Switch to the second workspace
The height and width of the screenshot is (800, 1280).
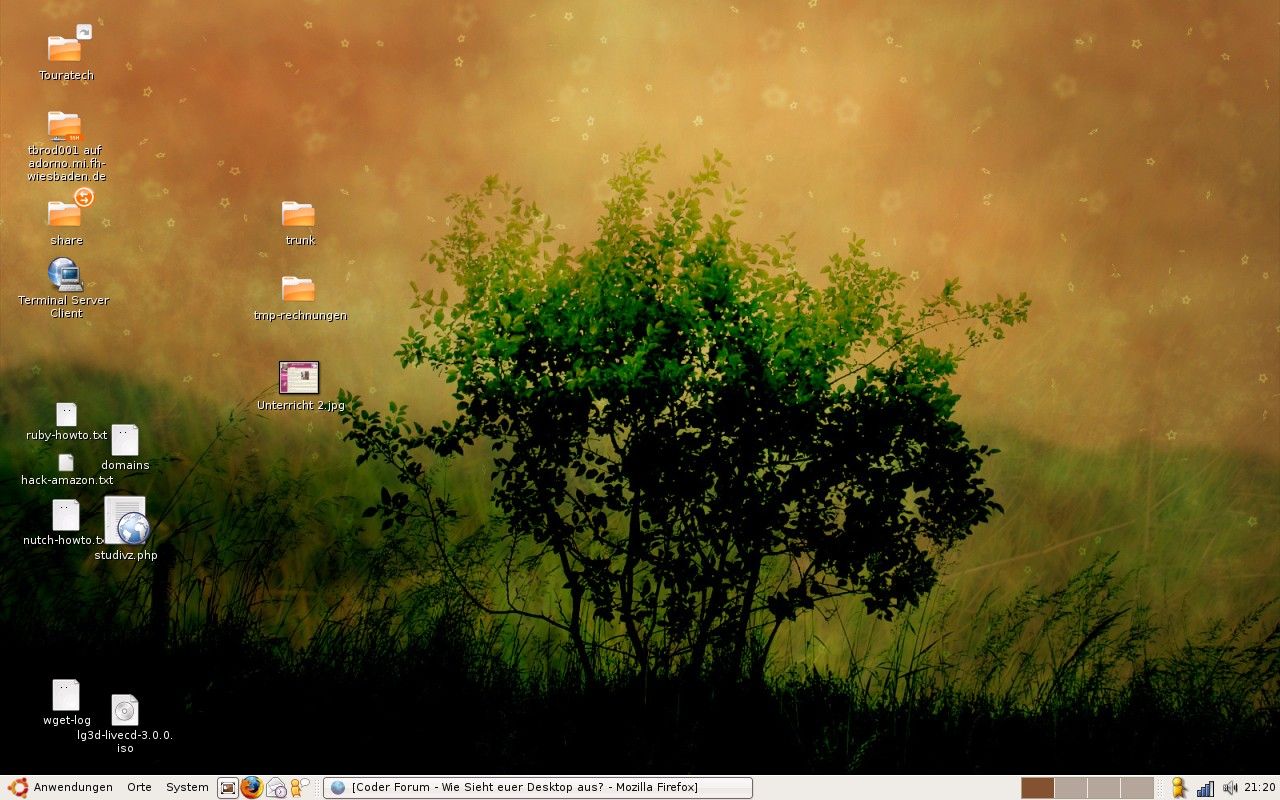tap(1071, 787)
